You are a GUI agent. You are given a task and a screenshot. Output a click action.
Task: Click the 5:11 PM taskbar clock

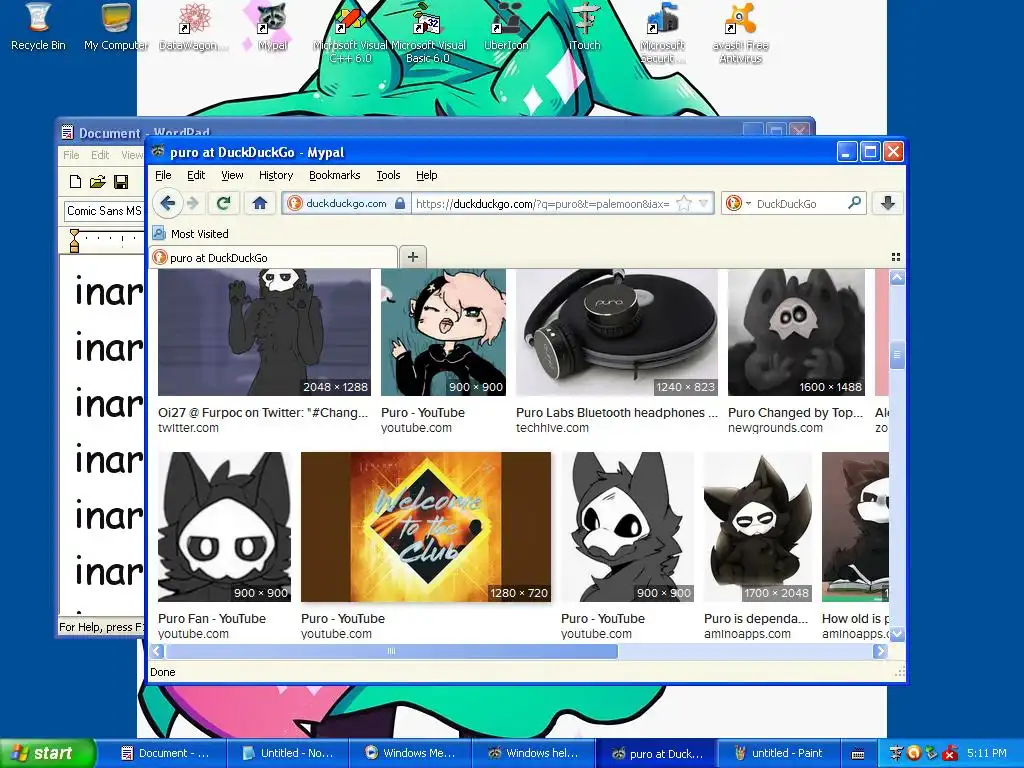[x=986, y=753]
